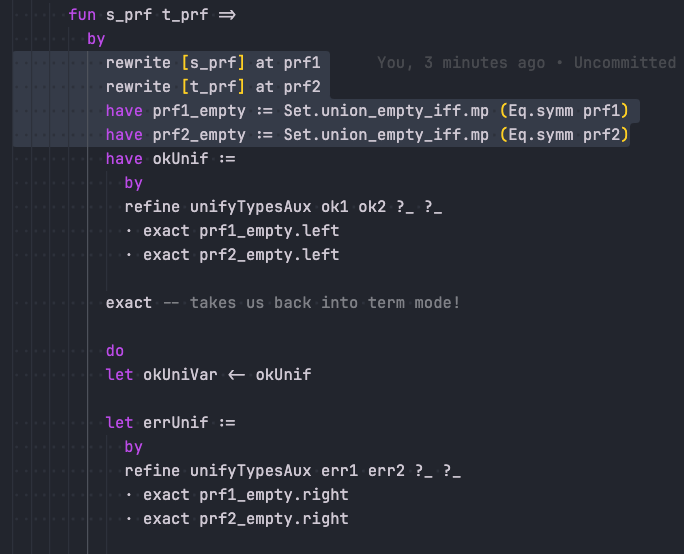The image size is (684, 554).
Task: Click the comment 'takes us back into term mode!'
Action: pos(325,303)
